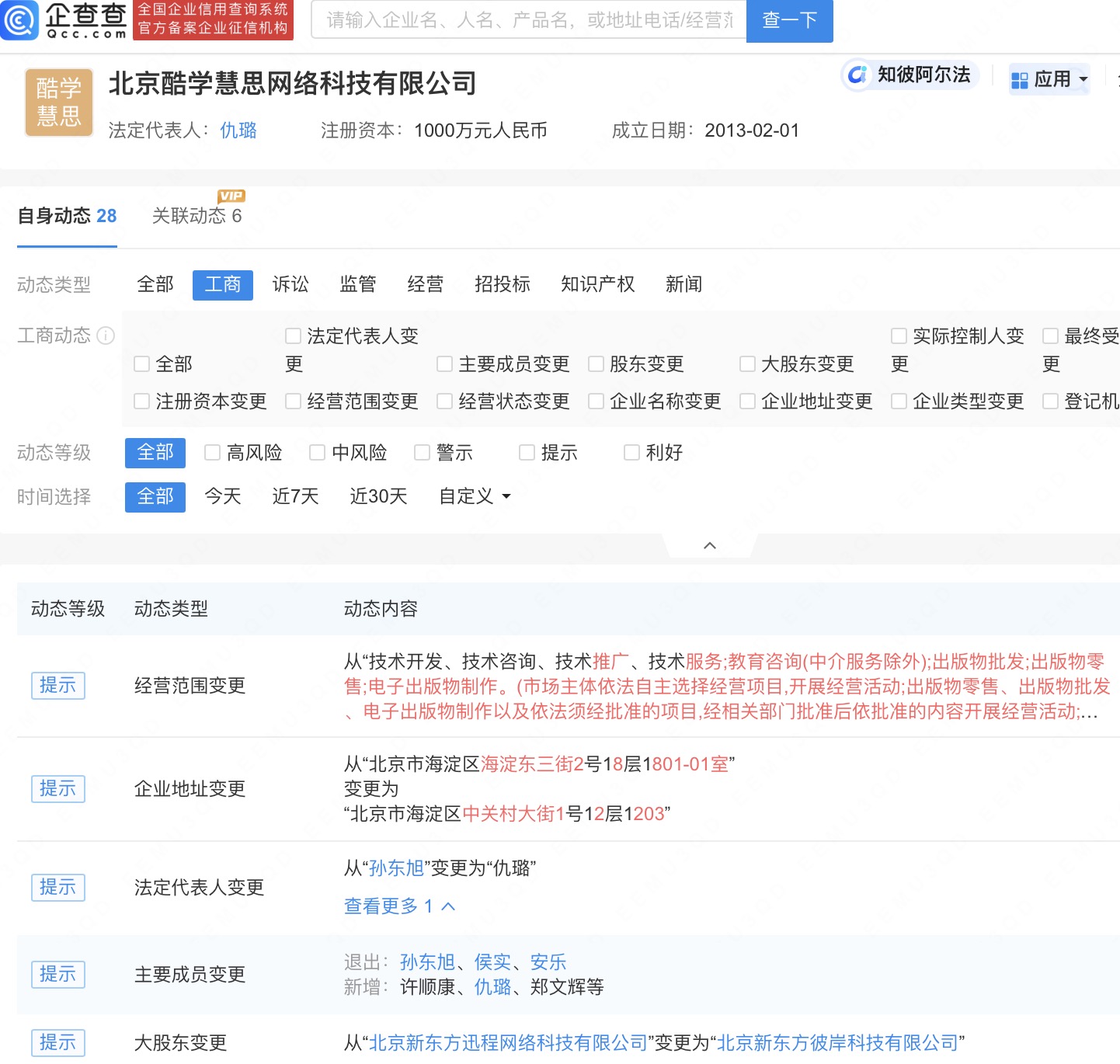Expand the 应用 dropdown arrow
1120x1064 pixels.
[1083, 79]
